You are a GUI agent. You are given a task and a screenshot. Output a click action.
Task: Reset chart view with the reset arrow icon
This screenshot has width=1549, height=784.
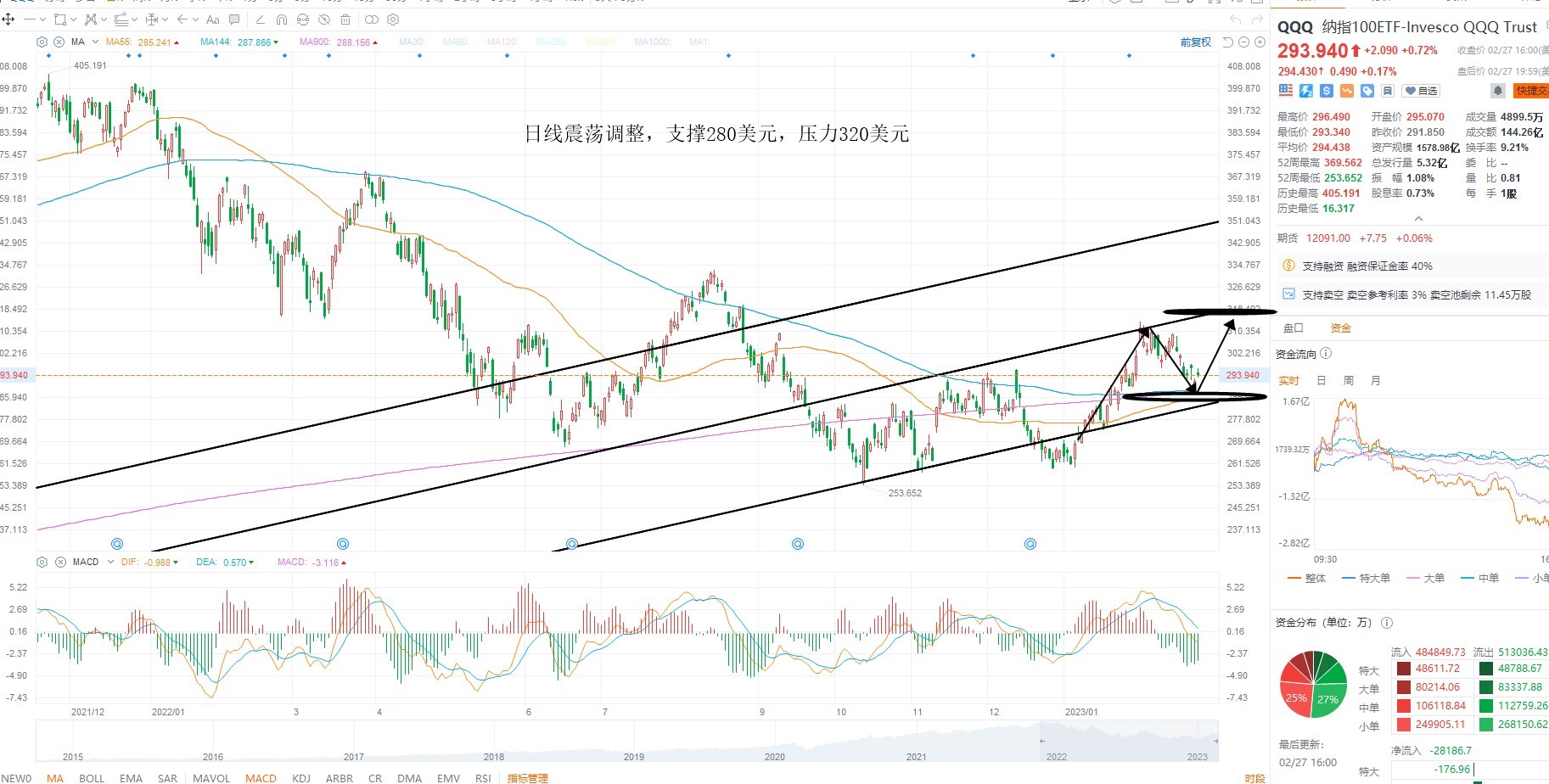[x=1228, y=42]
